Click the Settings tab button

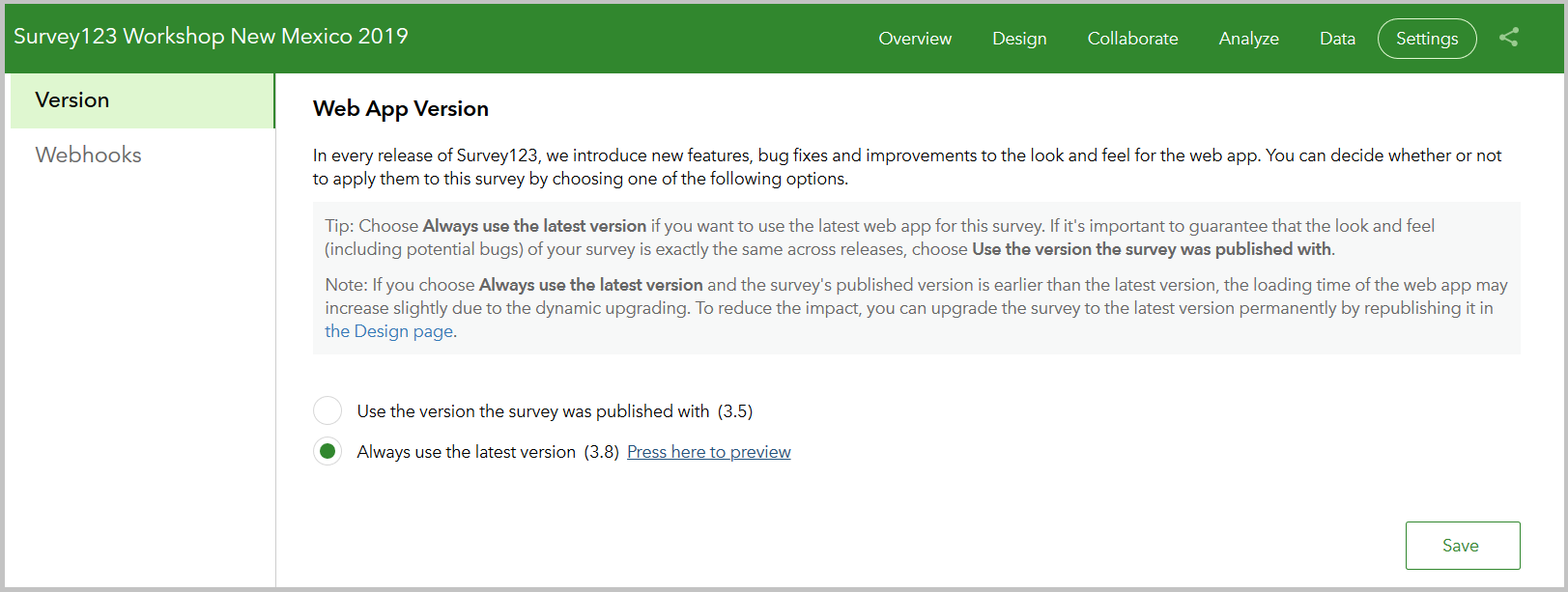(x=1427, y=39)
